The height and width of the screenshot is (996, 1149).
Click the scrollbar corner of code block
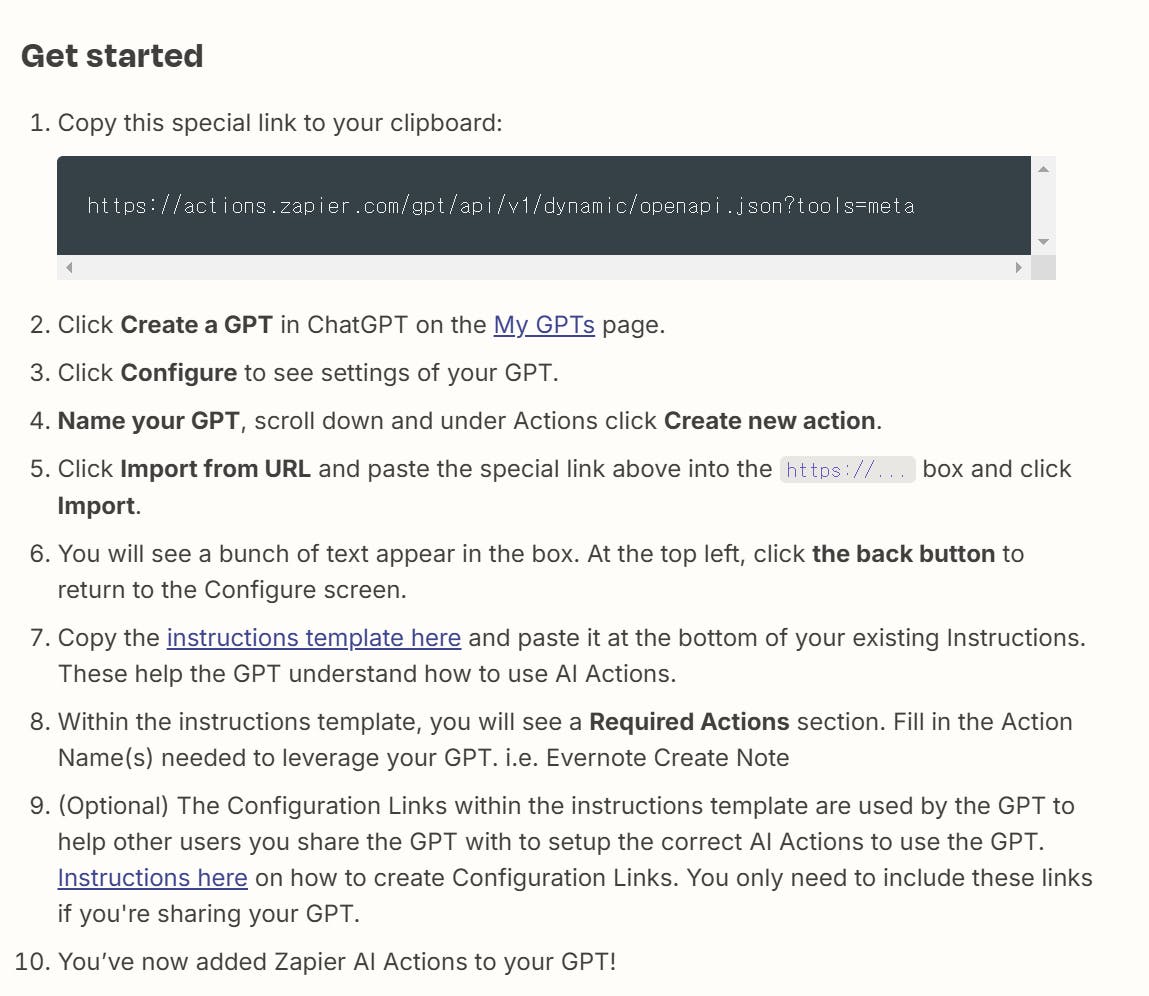pyautogui.click(x=1043, y=267)
